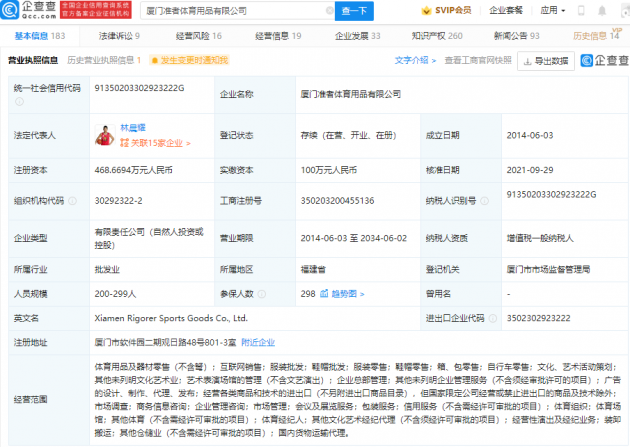Click the 查一下 search button

tap(354, 11)
